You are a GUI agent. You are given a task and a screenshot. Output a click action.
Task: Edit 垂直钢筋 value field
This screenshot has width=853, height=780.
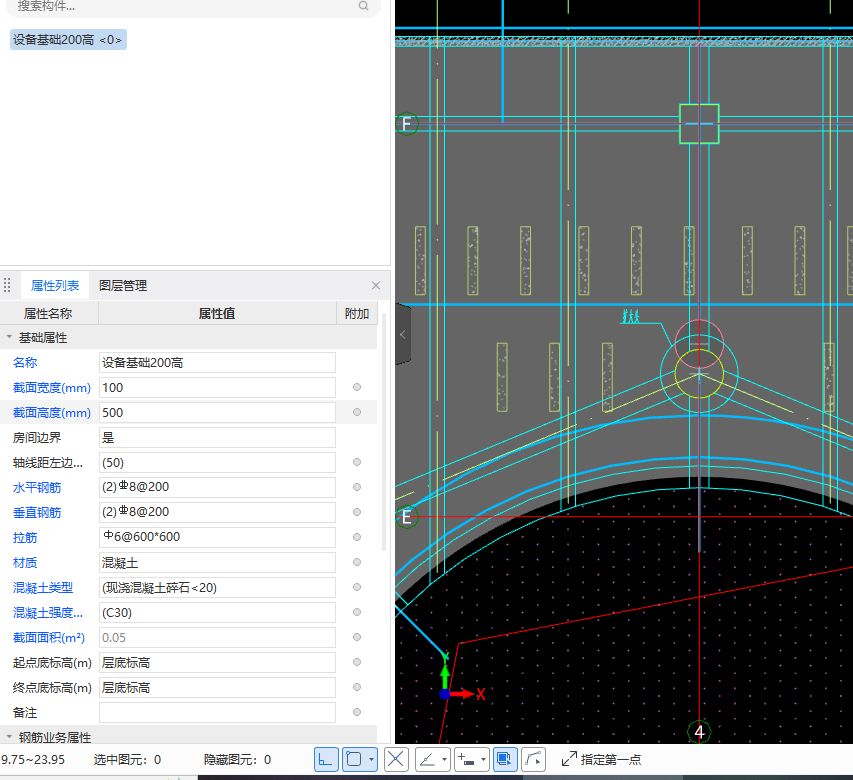217,512
